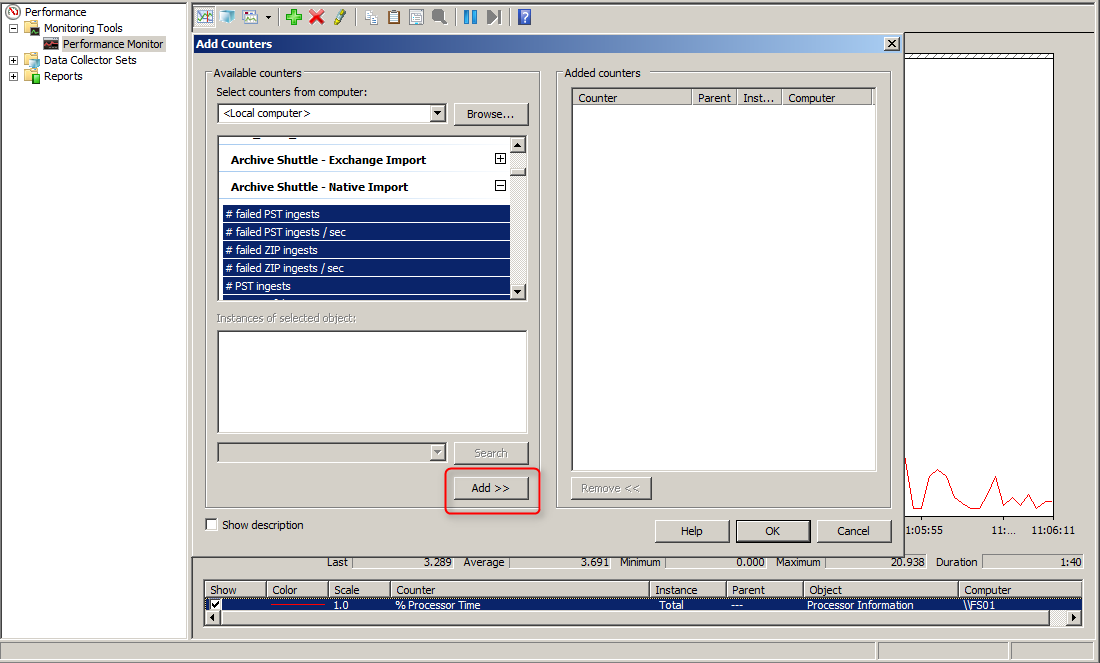Close the Add Counters dialog
Screen dimensions: 1100x663
[892, 43]
